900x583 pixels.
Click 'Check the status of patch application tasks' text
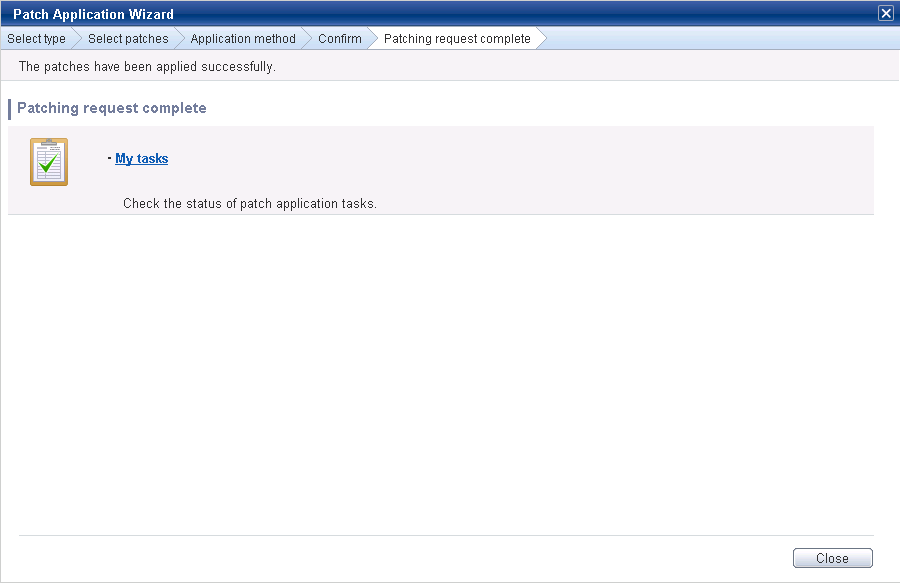(250, 204)
